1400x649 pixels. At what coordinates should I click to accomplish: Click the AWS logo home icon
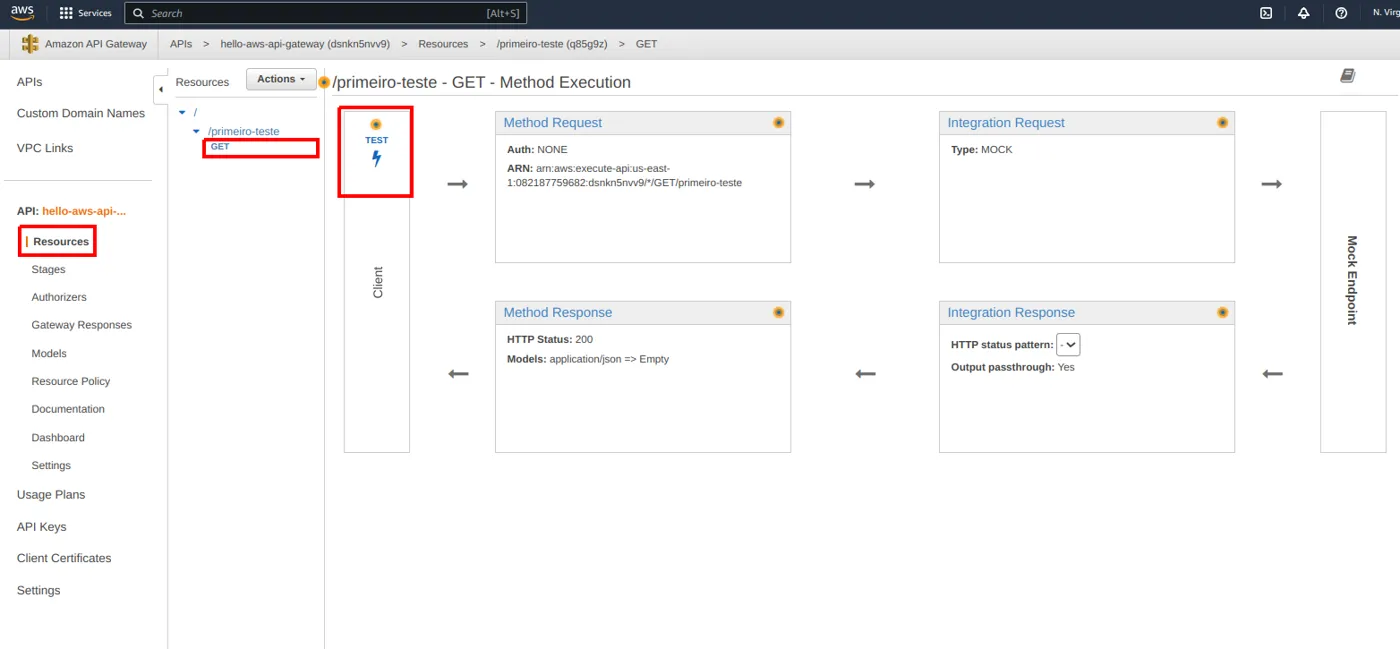click(22, 13)
